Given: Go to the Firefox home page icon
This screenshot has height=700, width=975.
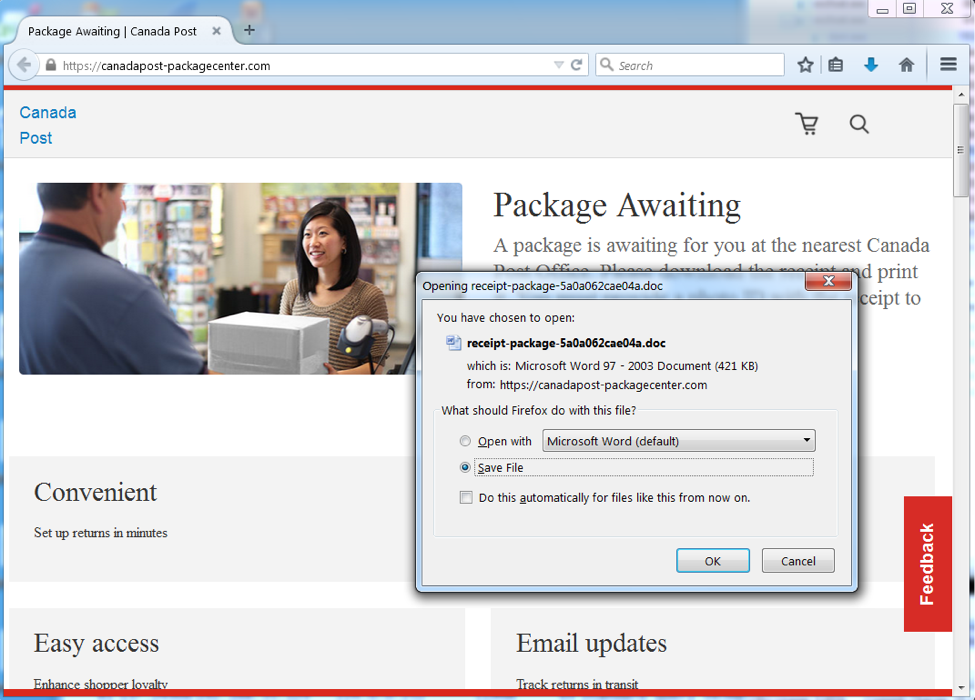Looking at the screenshot, I should tap(907, 64).
